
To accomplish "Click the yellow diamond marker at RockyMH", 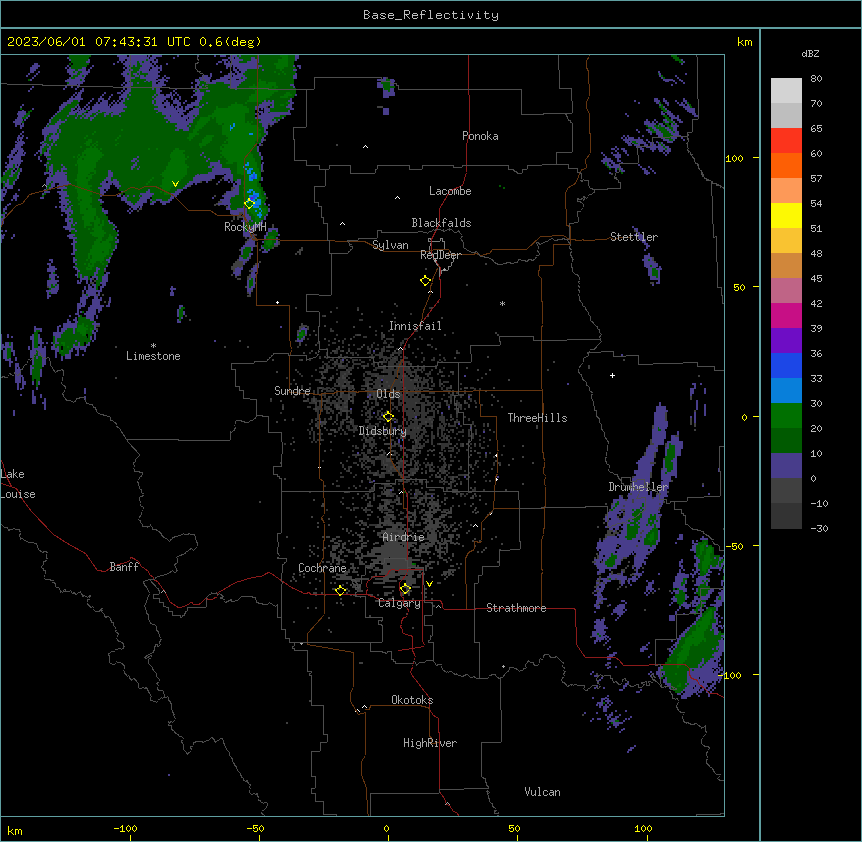I will point(249,204).
